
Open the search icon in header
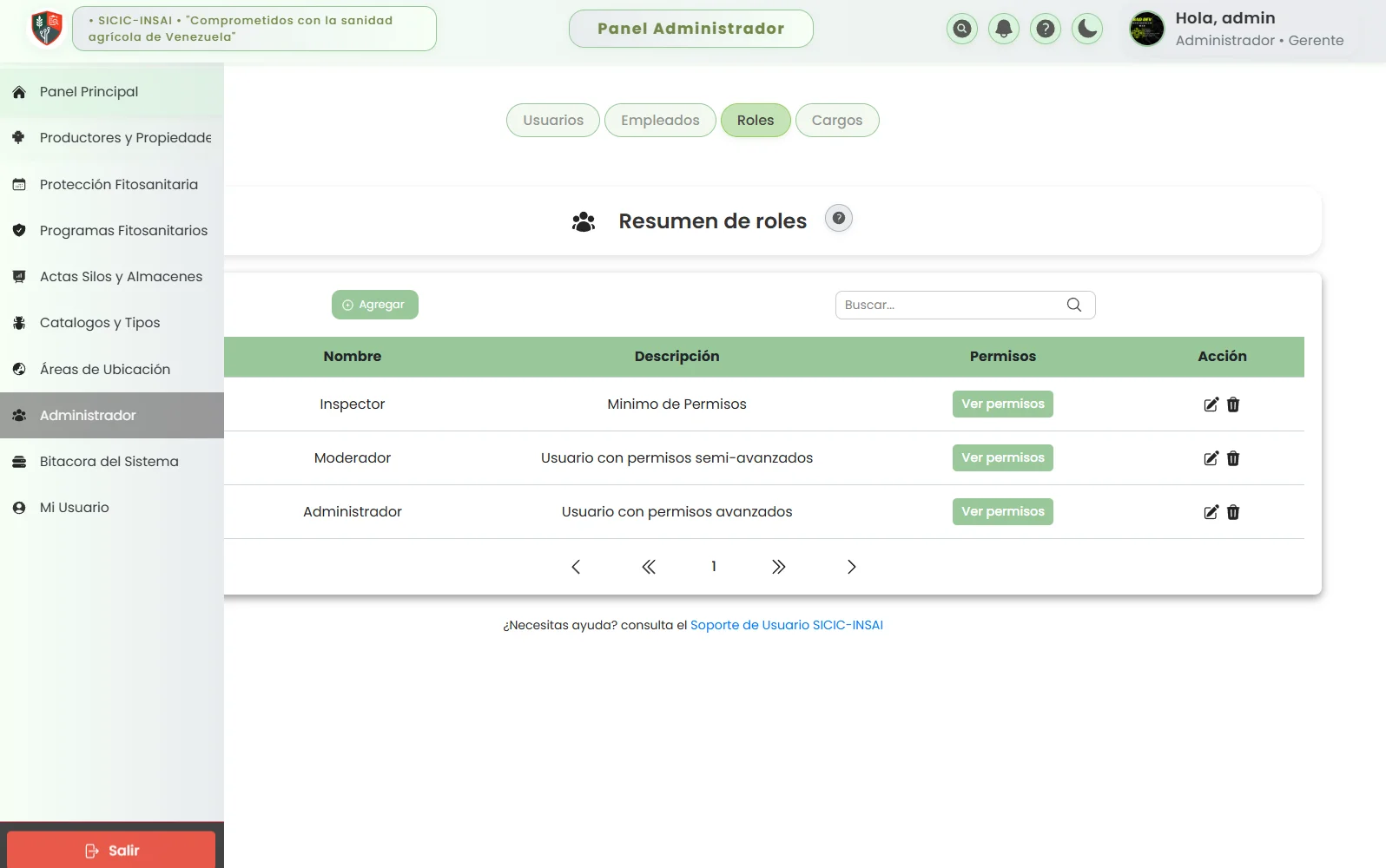962,29
